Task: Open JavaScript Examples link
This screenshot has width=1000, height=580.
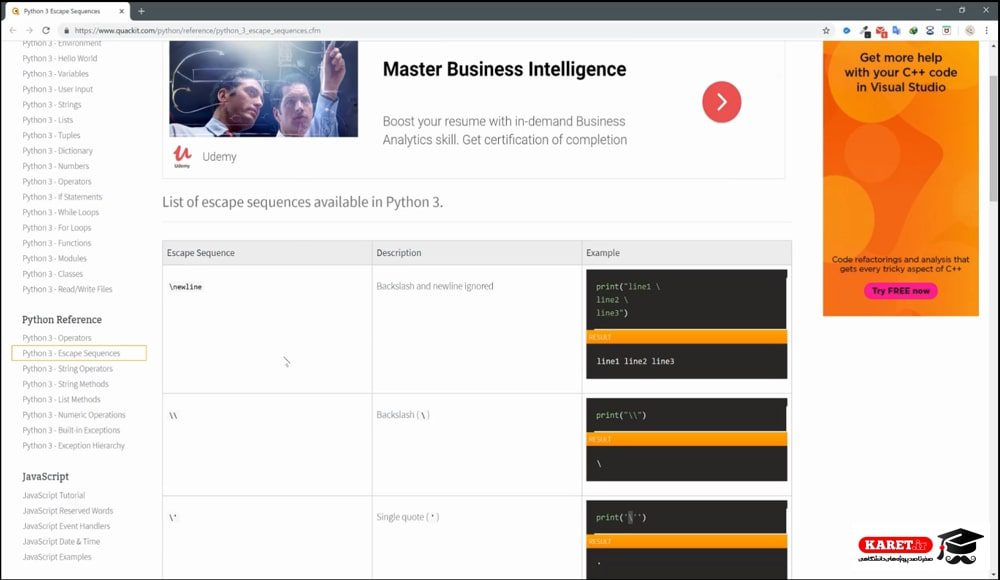Action: pos(57,556)
